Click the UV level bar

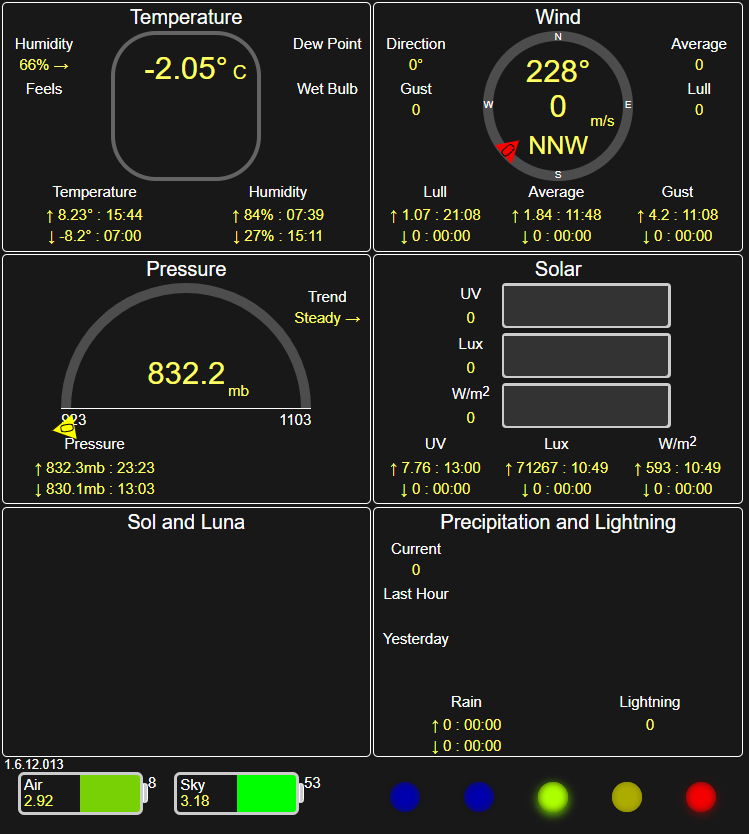586,306
